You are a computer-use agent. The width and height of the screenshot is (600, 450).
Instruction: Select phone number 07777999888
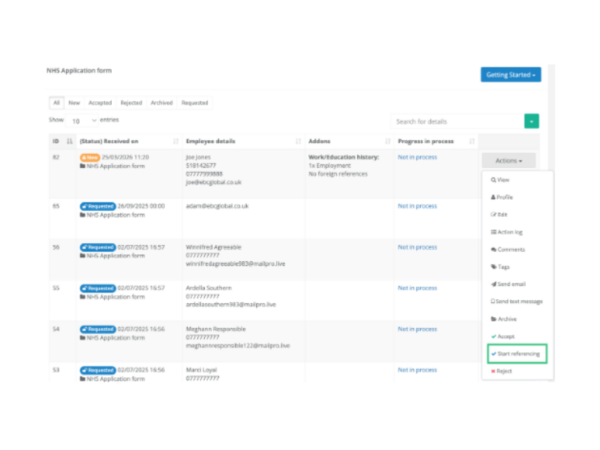[x=204, y=174]
